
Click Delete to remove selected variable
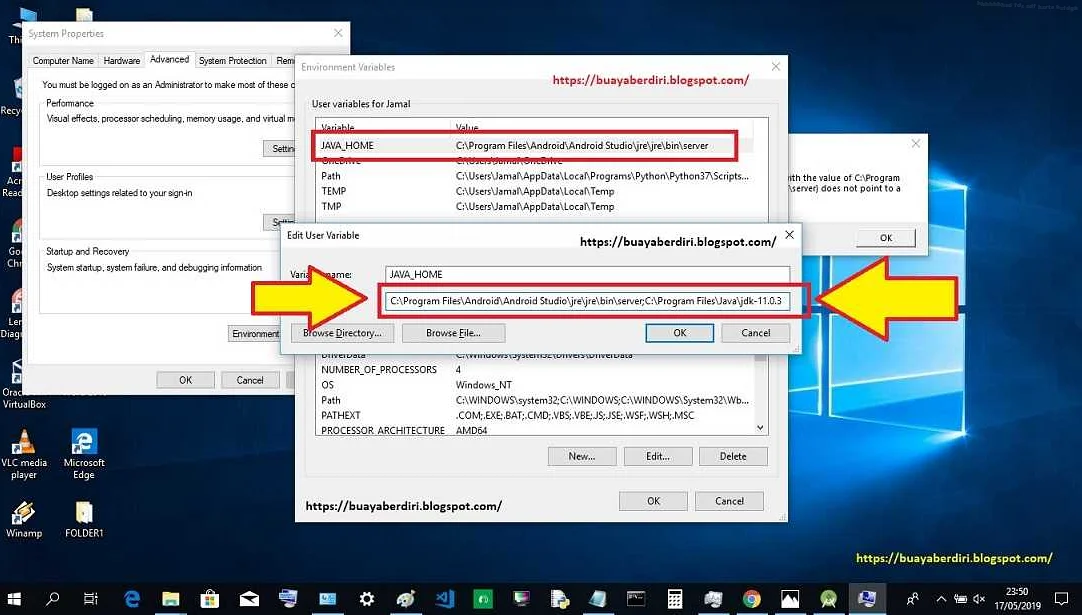(x=733, y=455)
